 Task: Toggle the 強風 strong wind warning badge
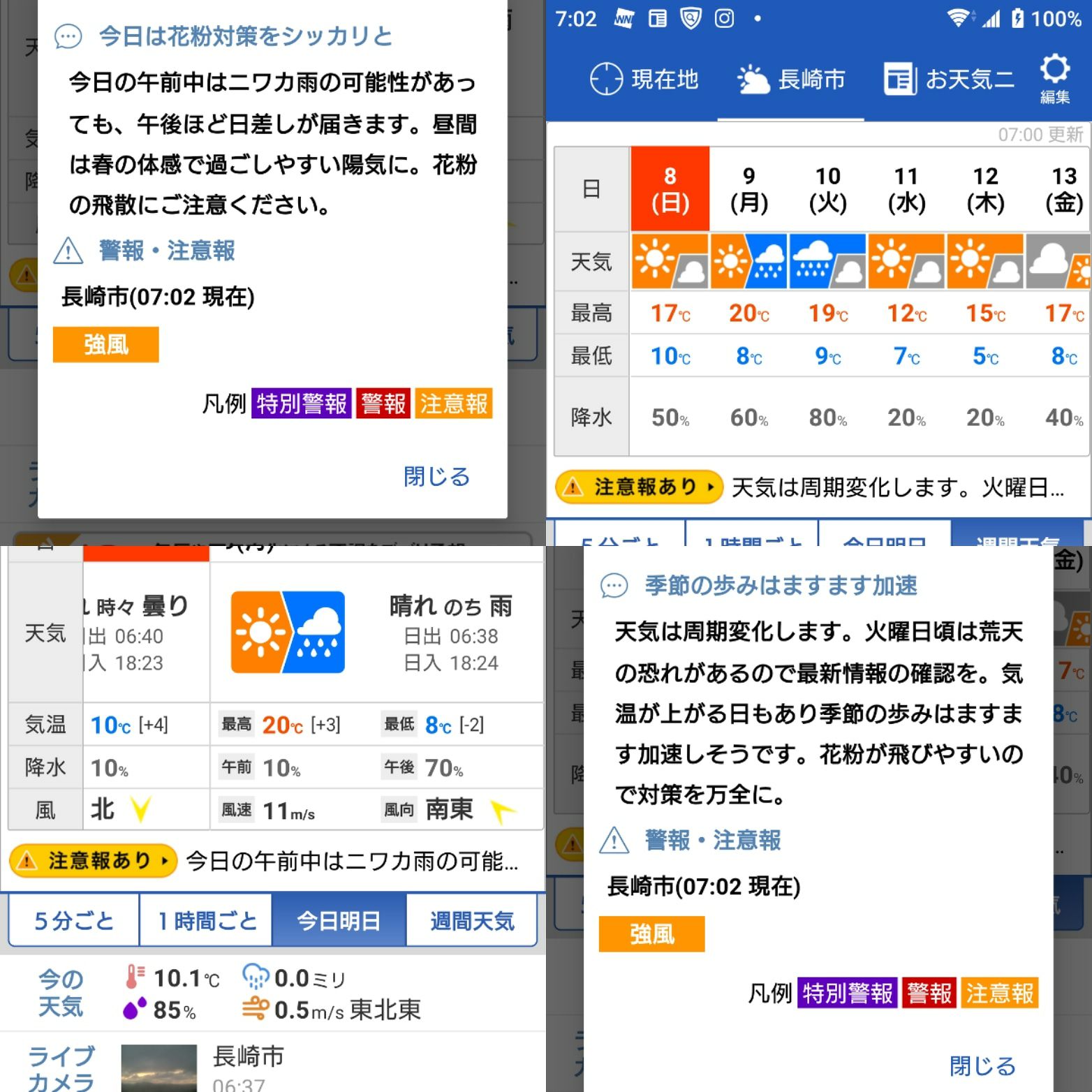click(x=105, y=344)
